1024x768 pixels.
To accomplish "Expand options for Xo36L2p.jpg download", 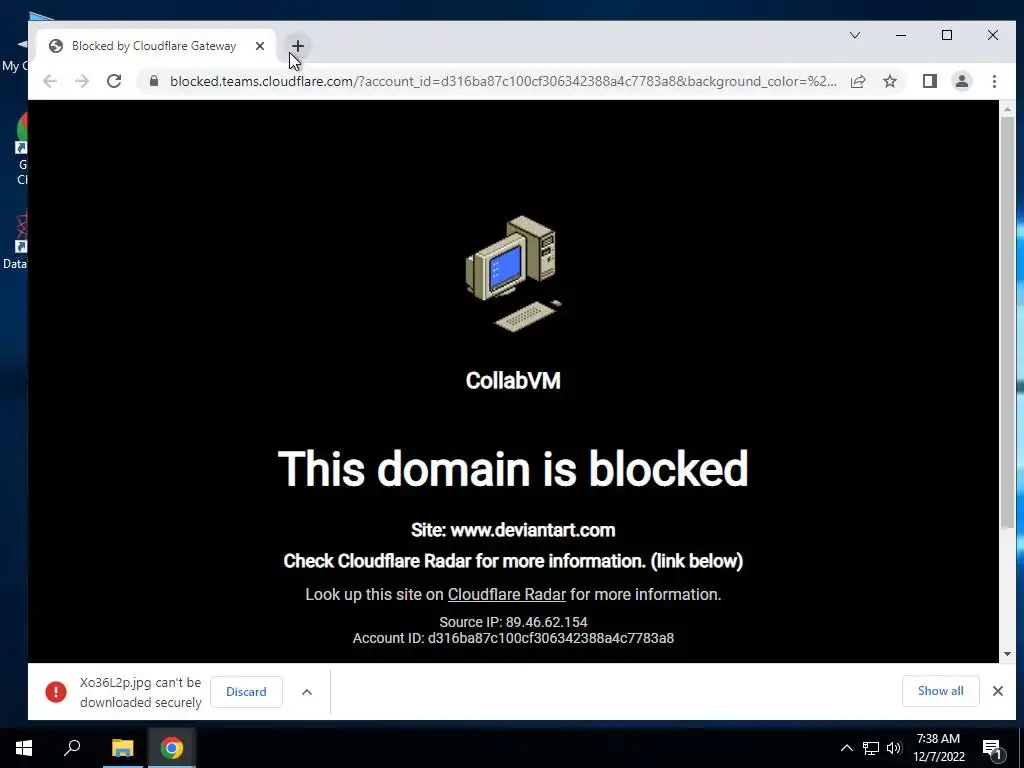I will click(x=307, y=692).
